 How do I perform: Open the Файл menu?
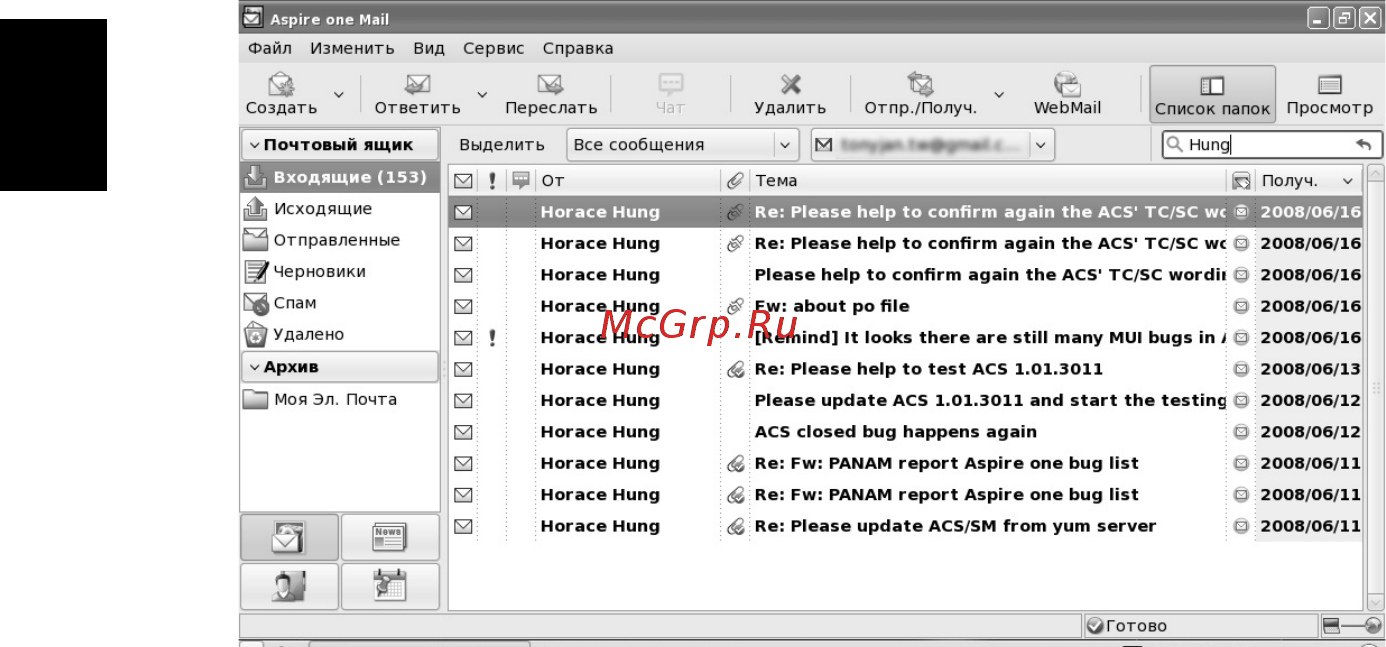point(270,48)
